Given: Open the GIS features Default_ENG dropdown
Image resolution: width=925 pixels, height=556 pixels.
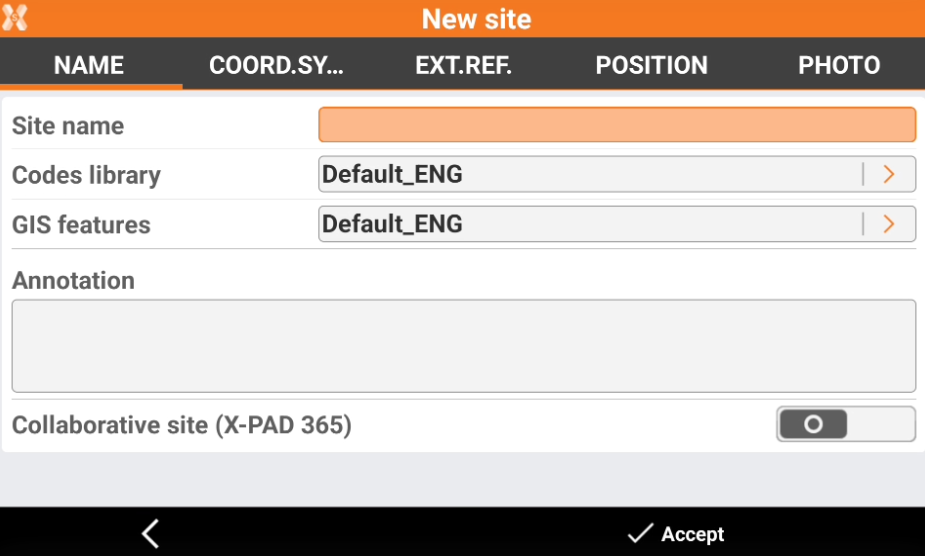Looking at the screenshot, I should (x=590, y=224).
